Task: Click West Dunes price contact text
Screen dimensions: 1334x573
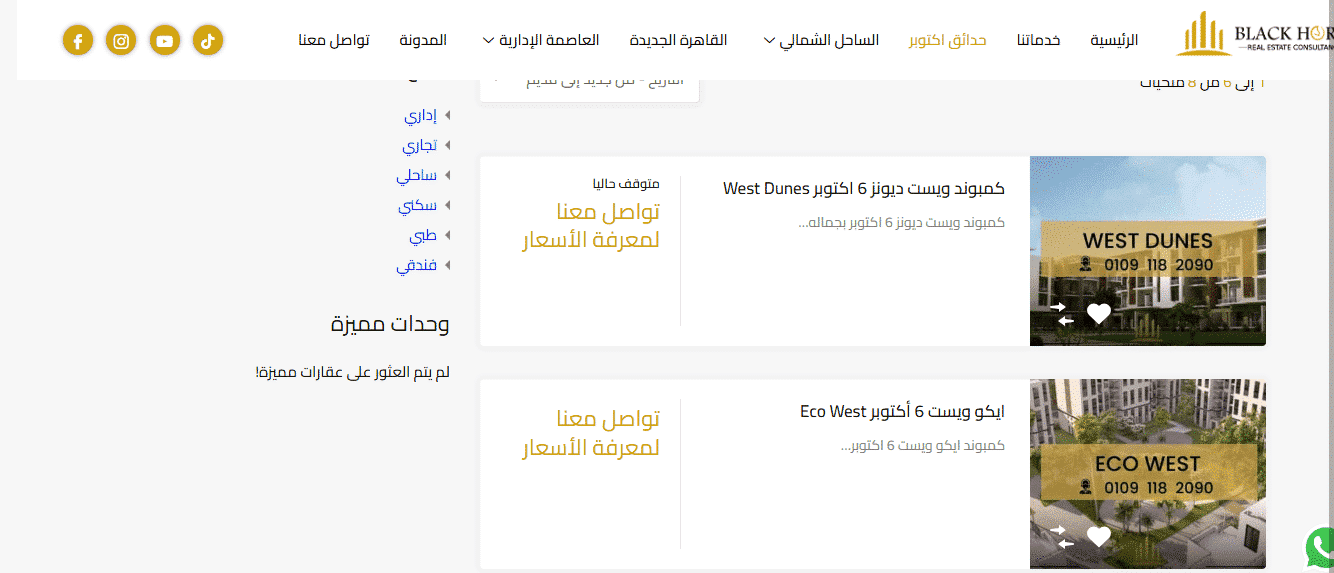Action: [x=591, y=226]
